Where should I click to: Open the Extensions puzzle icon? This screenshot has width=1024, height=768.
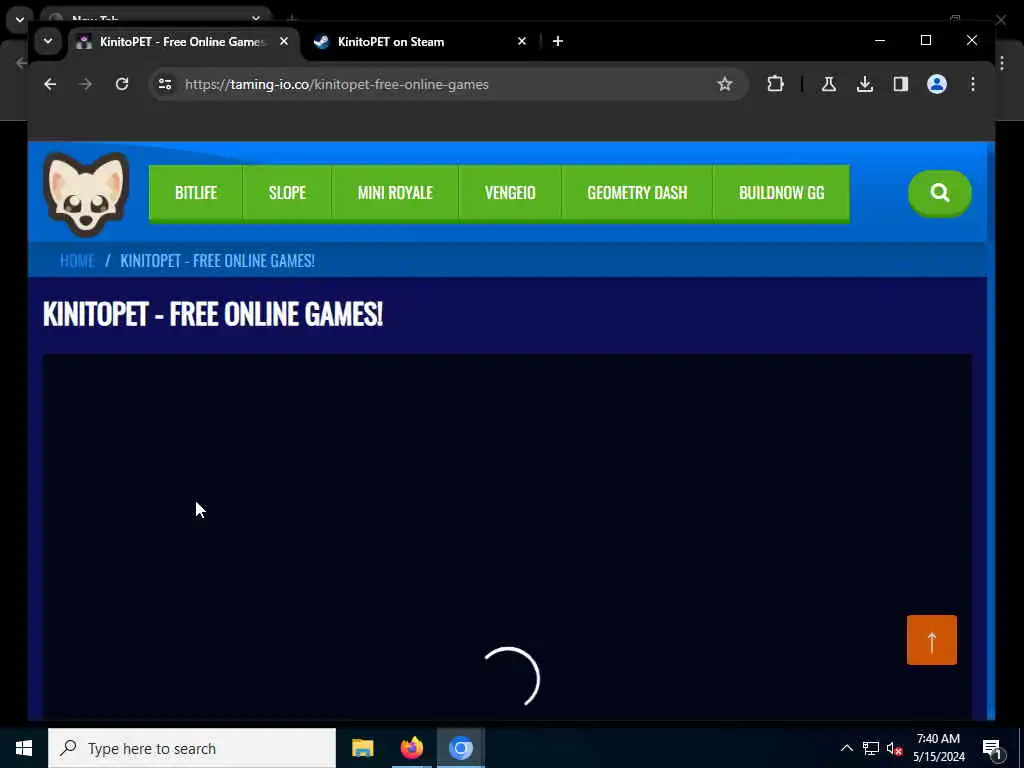tap(775, 84)
